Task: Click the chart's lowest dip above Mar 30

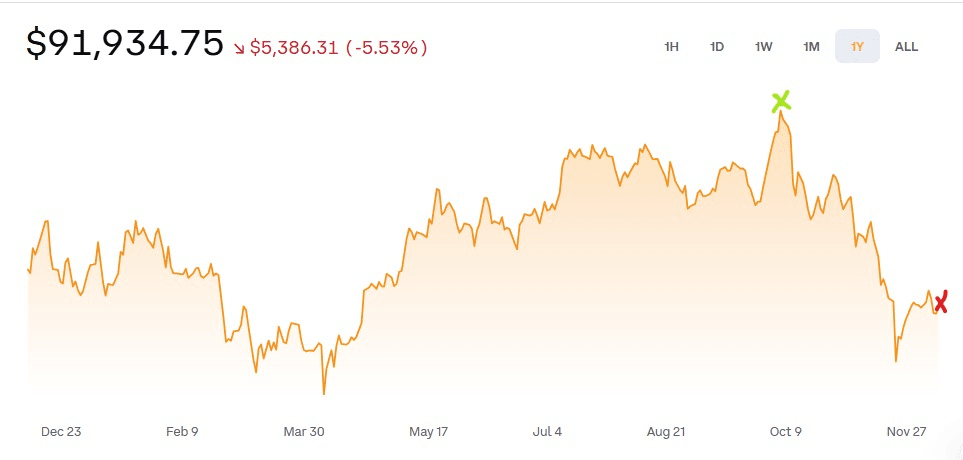Action: (x=324, y=392)
